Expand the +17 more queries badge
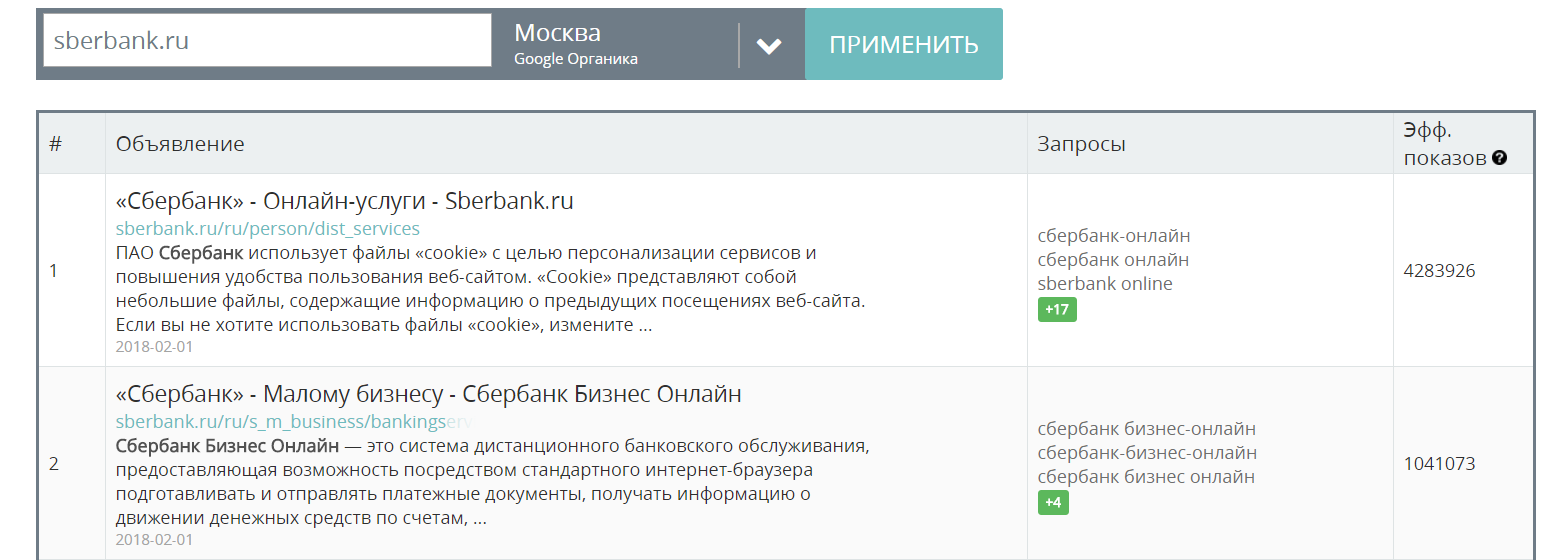Viewport: 1562px width, 560px height. [x=1057, y=310]
